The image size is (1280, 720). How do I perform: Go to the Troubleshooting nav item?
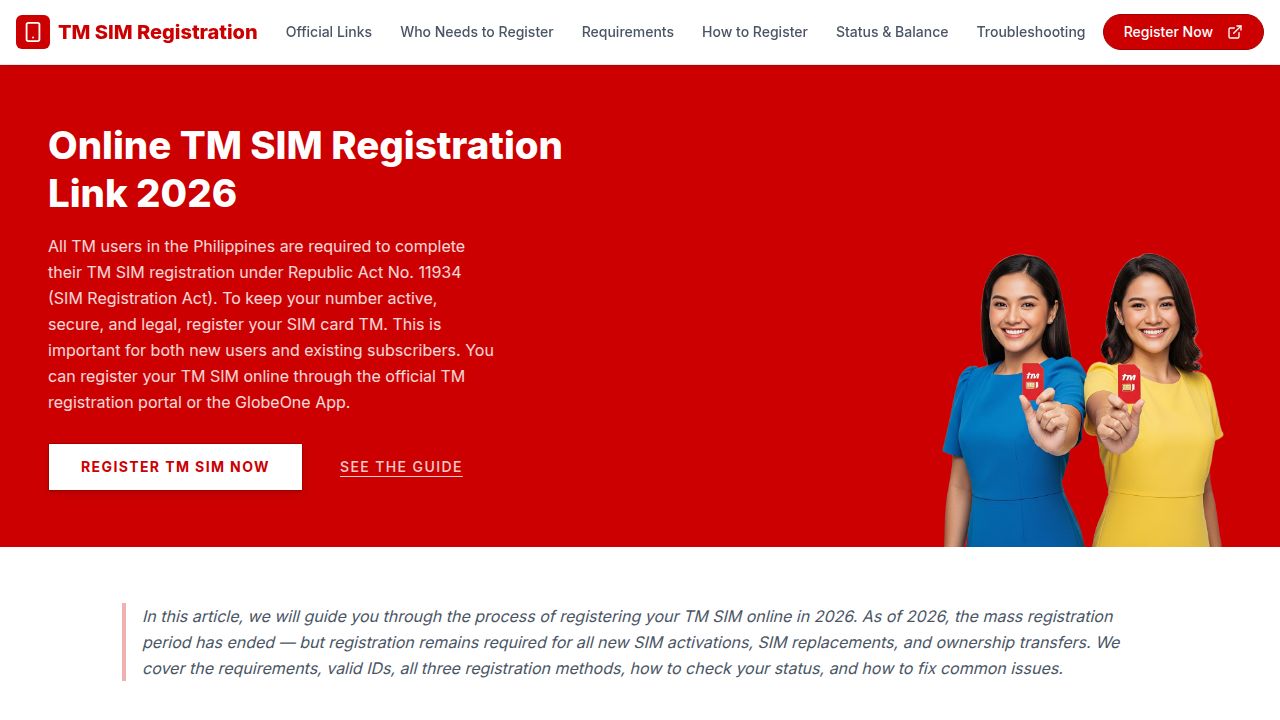tap(1031, 32)
